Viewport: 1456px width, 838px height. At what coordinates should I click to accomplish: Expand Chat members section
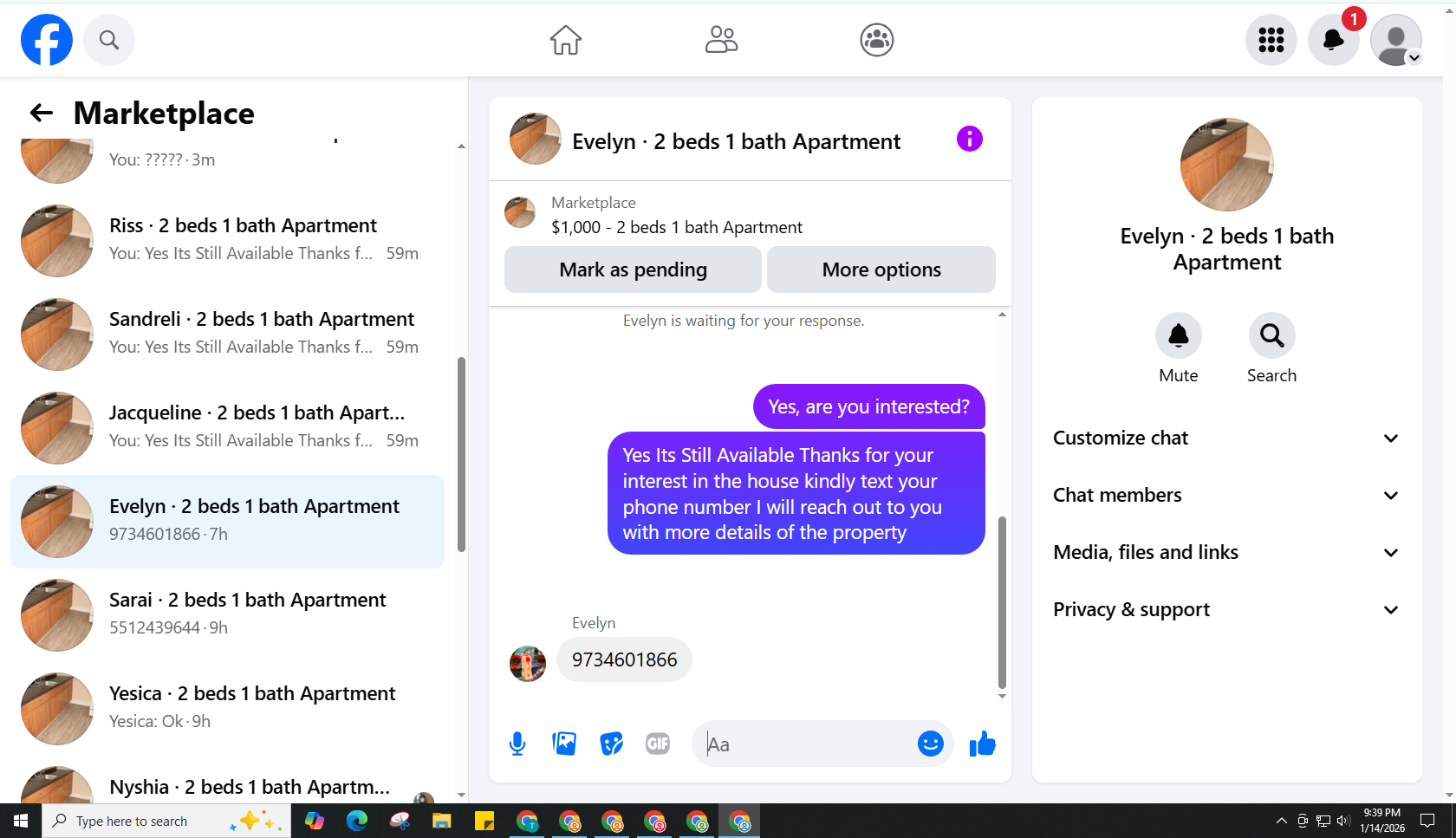(1226, 496)
